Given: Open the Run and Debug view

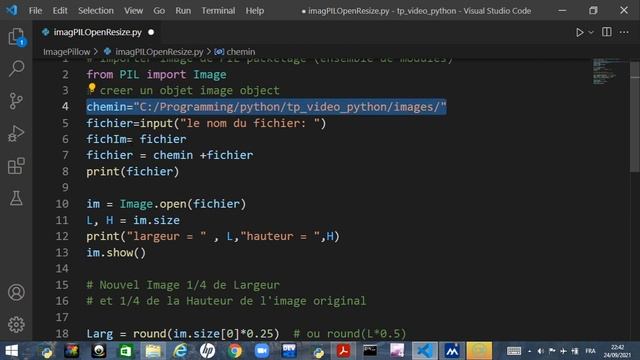Looking at the screenshot, I should tap(16, 133).
